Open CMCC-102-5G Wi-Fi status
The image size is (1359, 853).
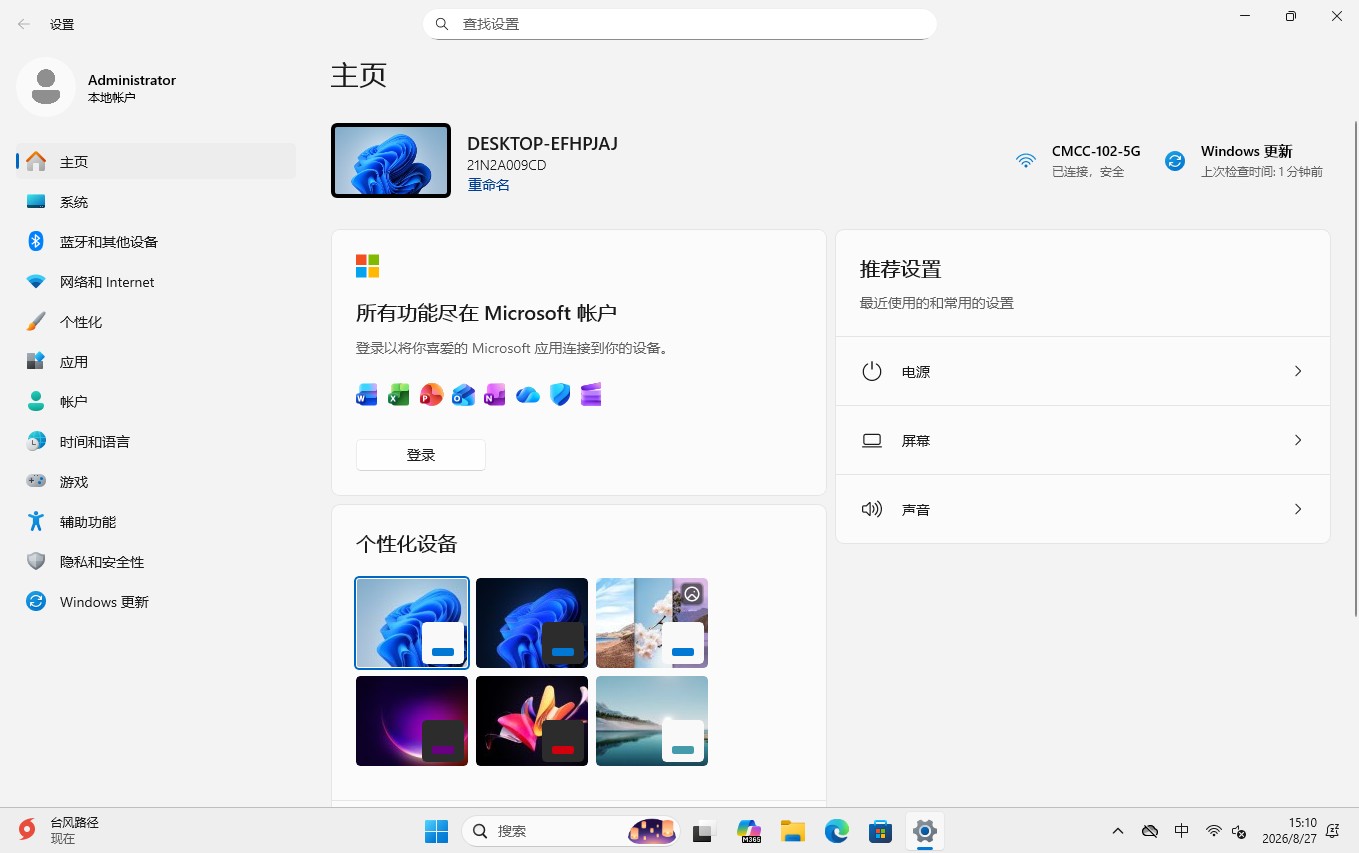tap(1078, 161)
